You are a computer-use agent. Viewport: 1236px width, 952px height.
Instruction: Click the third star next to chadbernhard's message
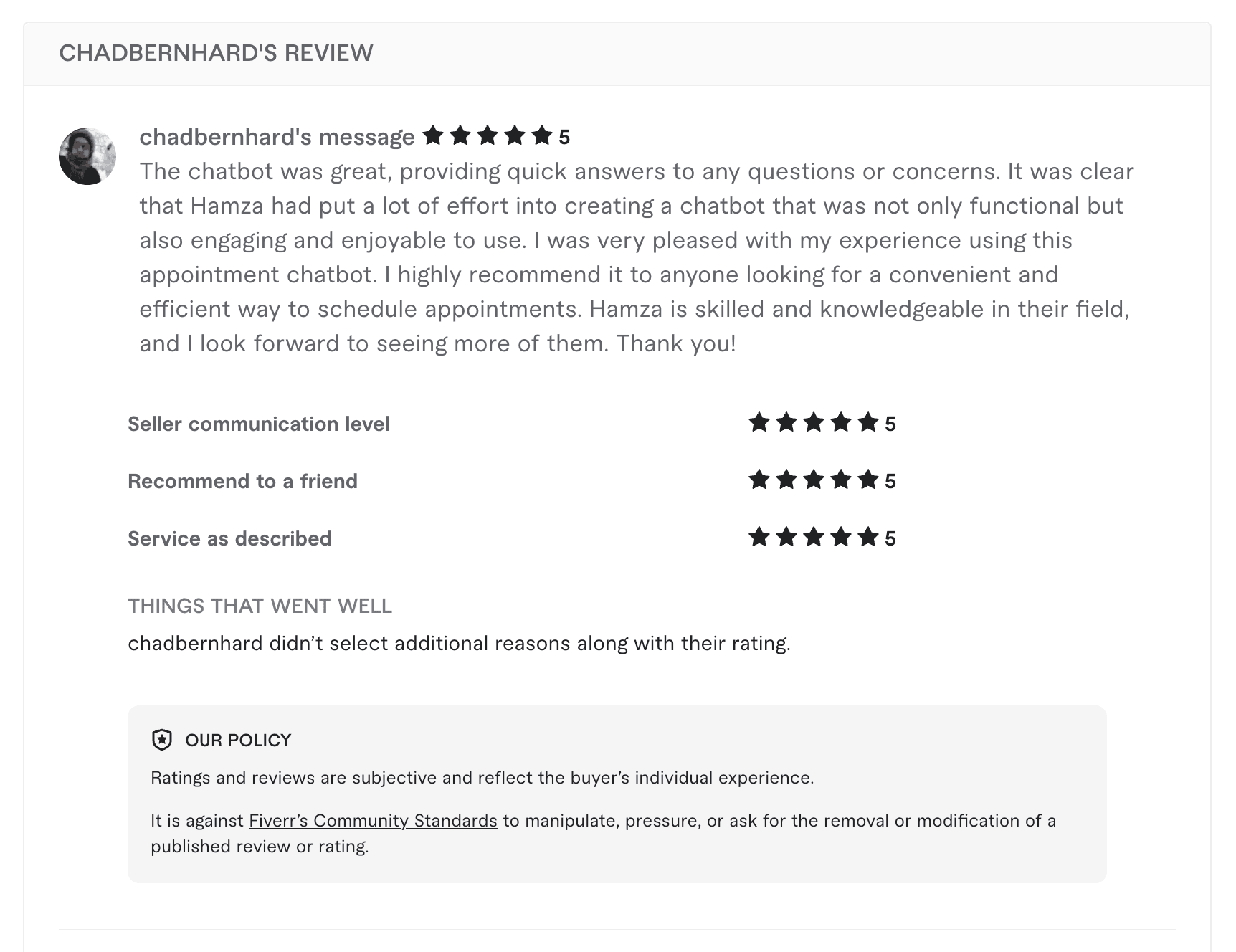point(488,135)
